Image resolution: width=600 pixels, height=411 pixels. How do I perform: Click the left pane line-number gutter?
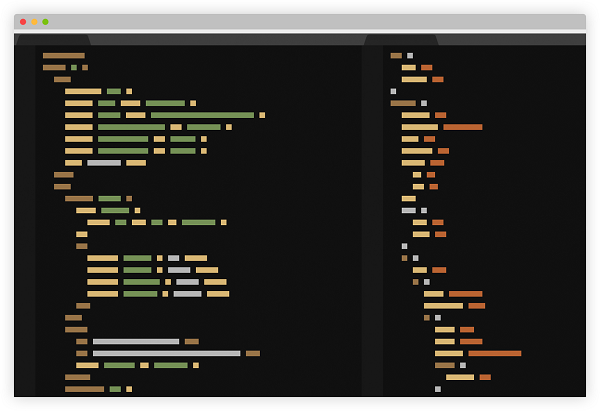(25, 220)
